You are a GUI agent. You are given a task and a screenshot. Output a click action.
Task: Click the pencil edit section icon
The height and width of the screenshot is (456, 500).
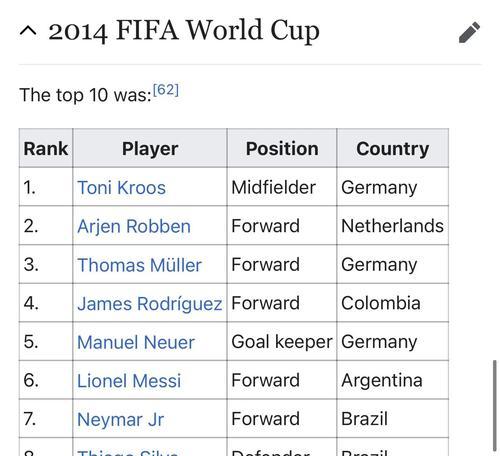click(469, 32)
